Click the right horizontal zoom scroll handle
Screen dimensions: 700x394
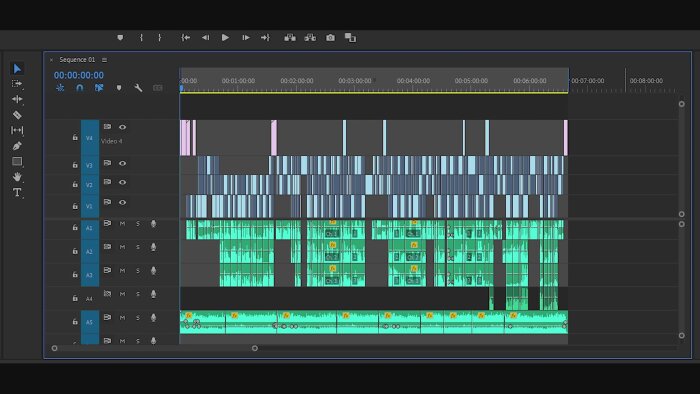[254, 348]
